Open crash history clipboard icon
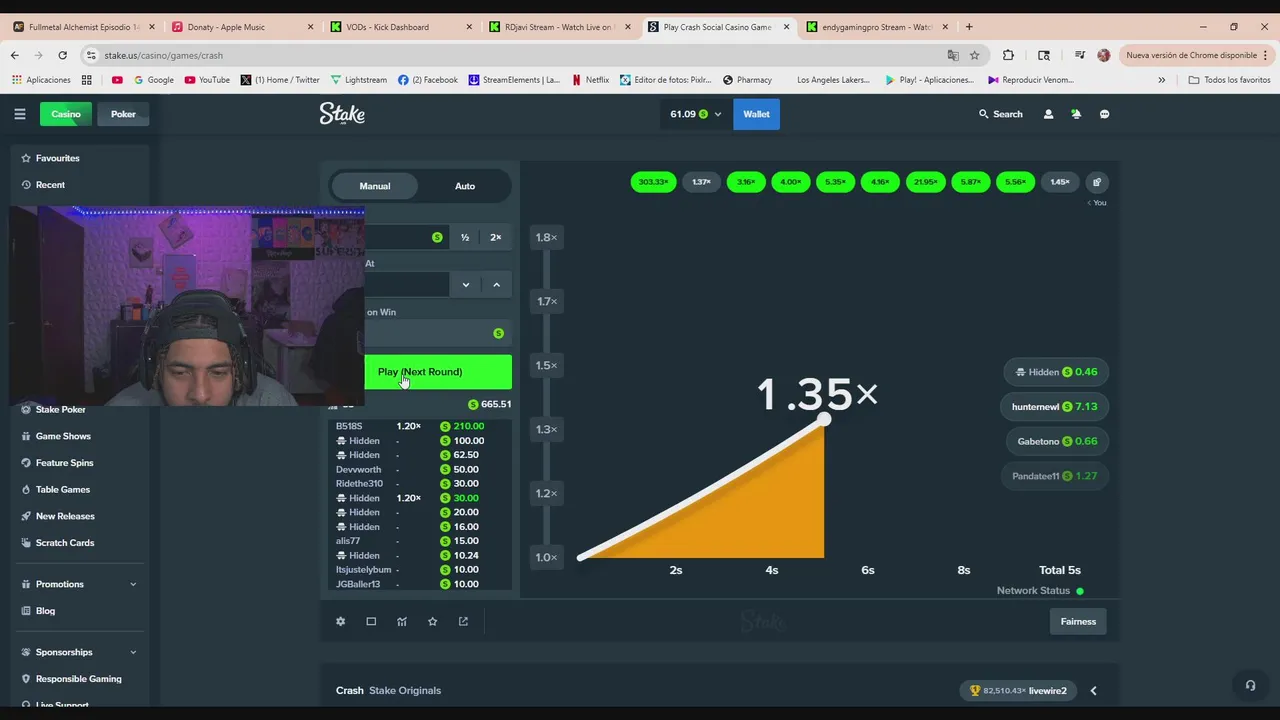Screen dimensions: 1280x720 click(1097, 182)
